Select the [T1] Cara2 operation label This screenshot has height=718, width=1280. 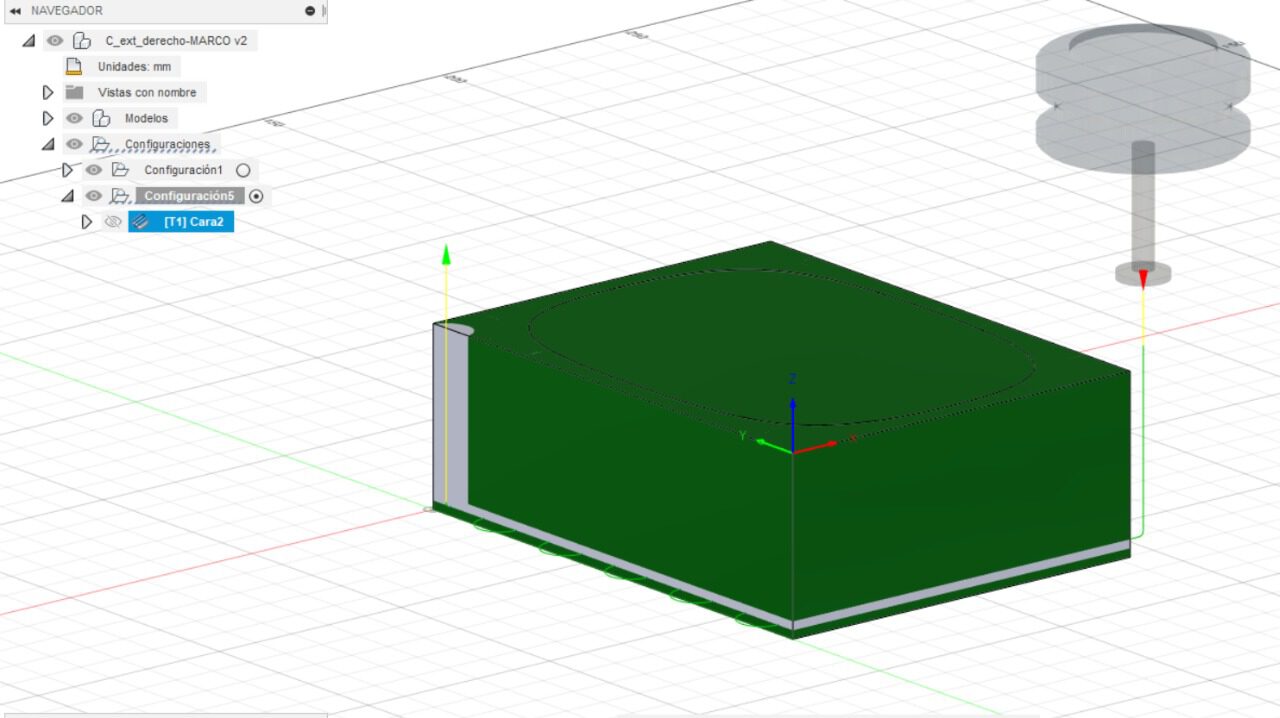tap(194, 222)
